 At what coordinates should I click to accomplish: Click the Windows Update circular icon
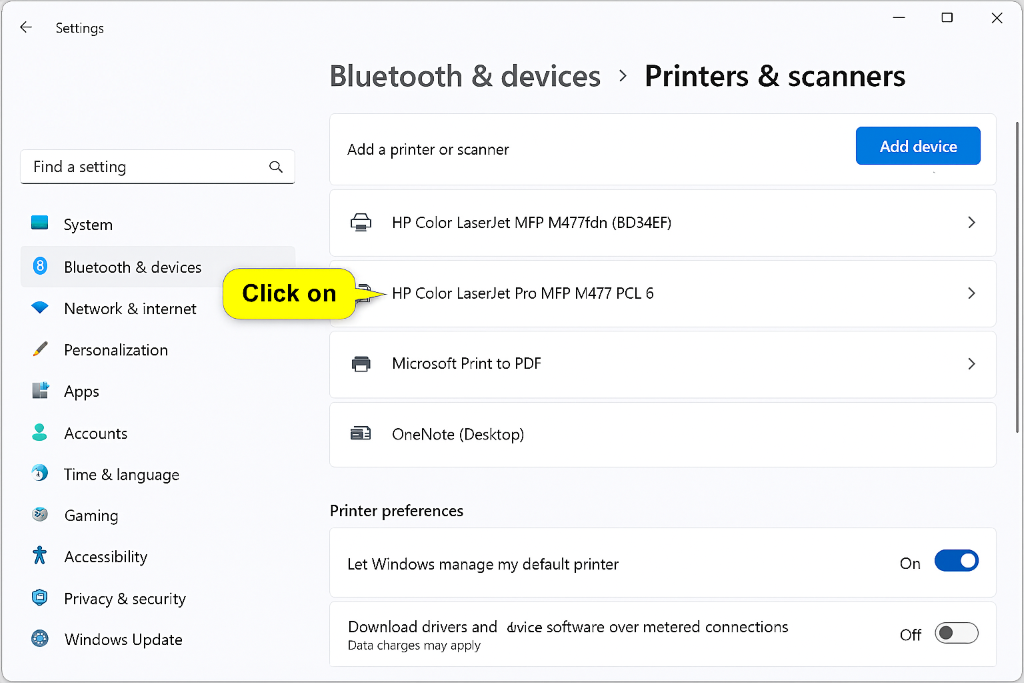(40, 639)
